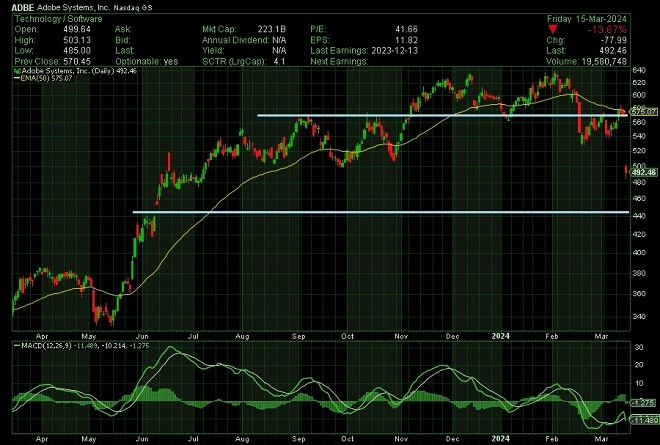Click the 400 price axis label
The width and height of the screenshot is (660, 445).
click(x=639, y=253)
